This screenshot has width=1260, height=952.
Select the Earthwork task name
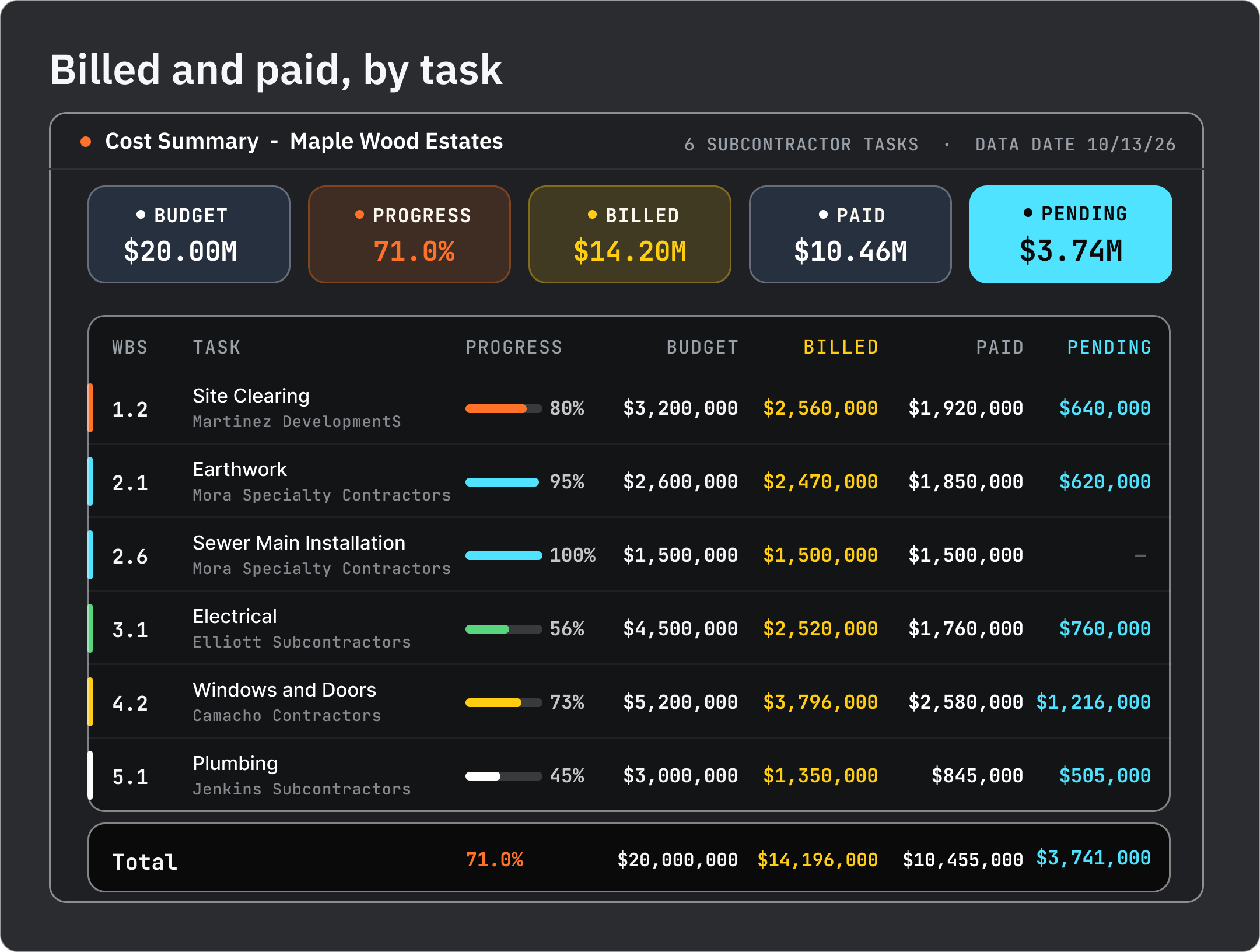click(x=240, y=470)
